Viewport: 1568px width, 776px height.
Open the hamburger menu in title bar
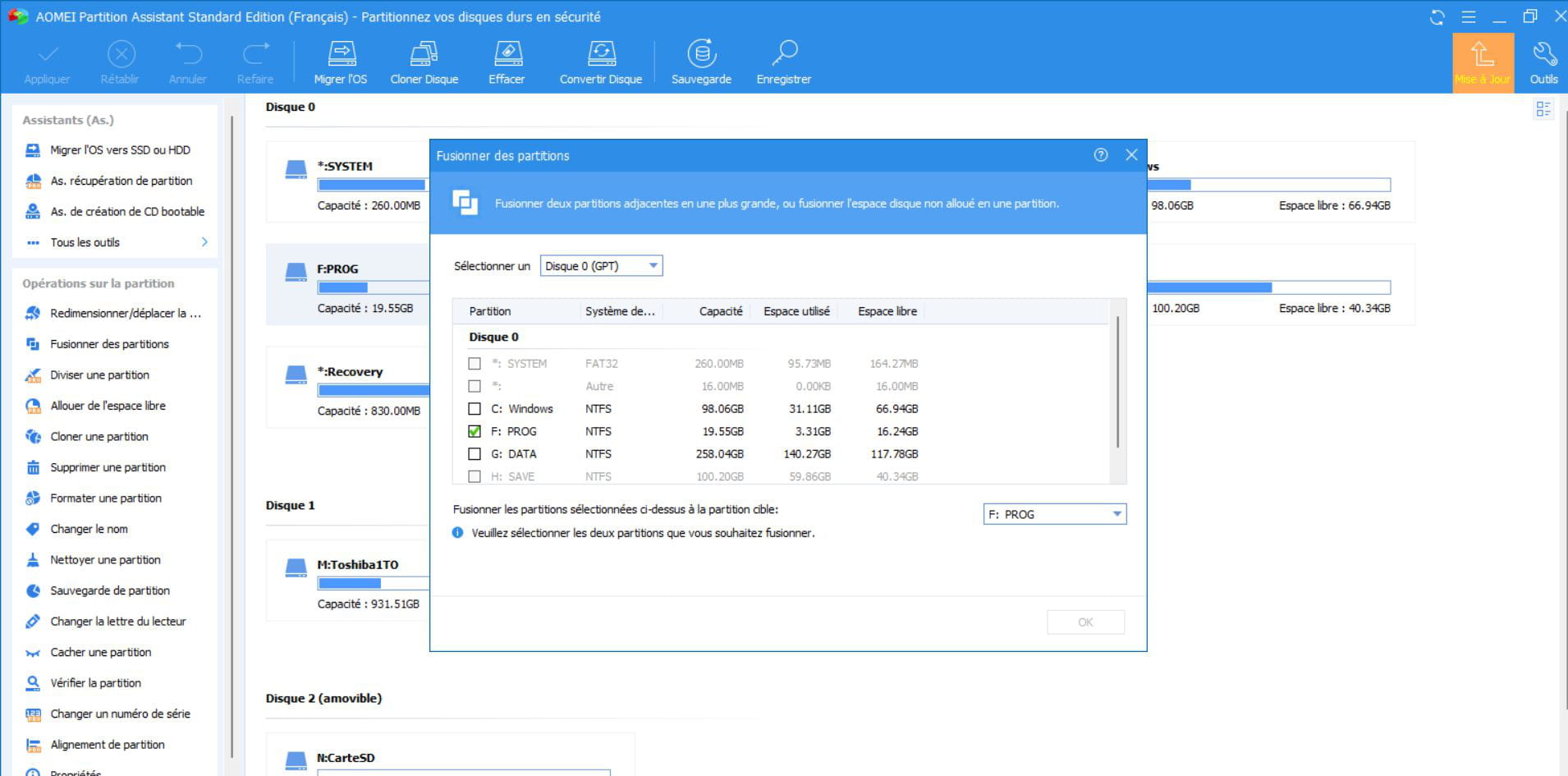(1469, 16)
